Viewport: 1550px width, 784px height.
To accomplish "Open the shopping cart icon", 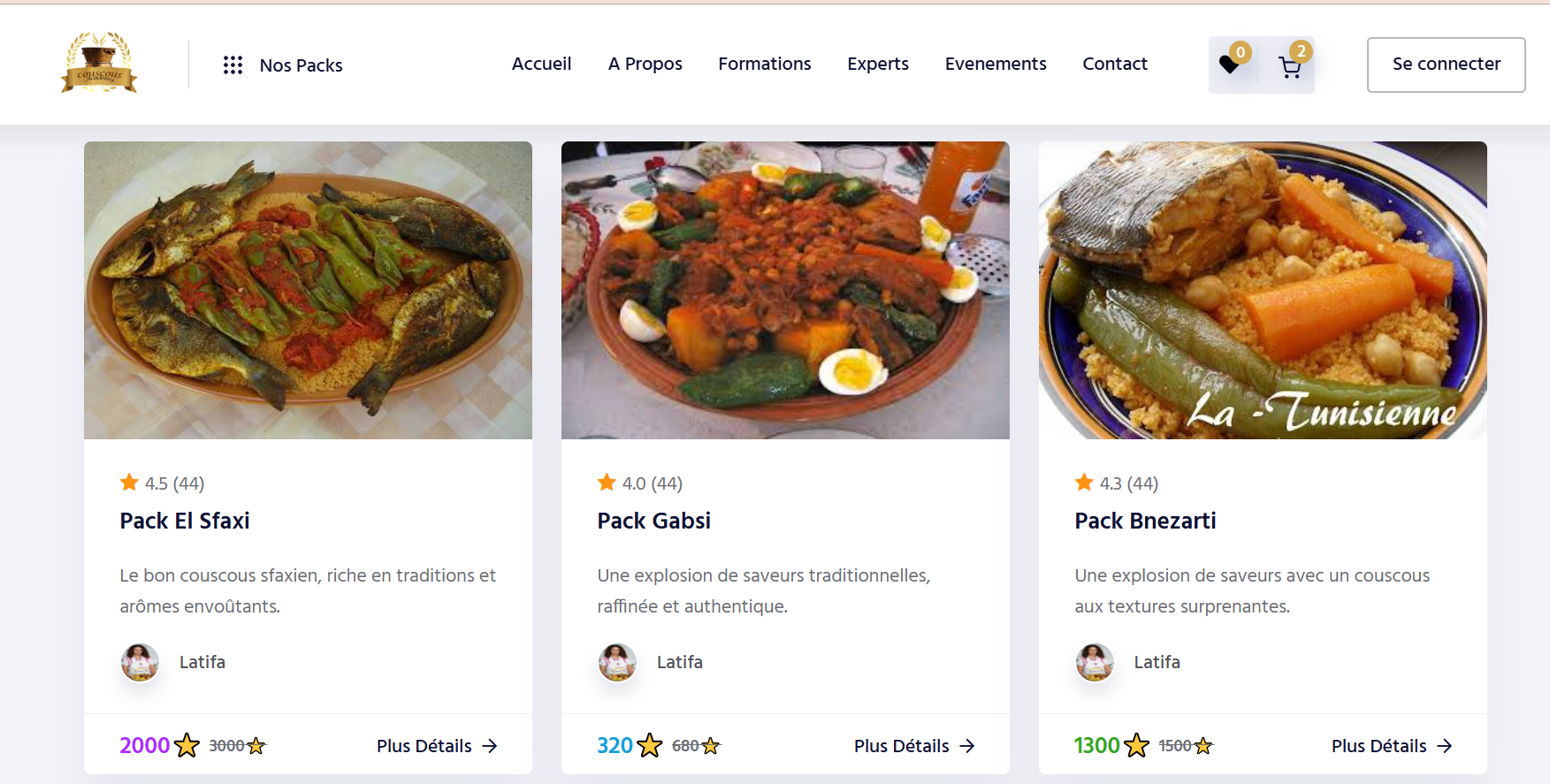I will 1289,66.
